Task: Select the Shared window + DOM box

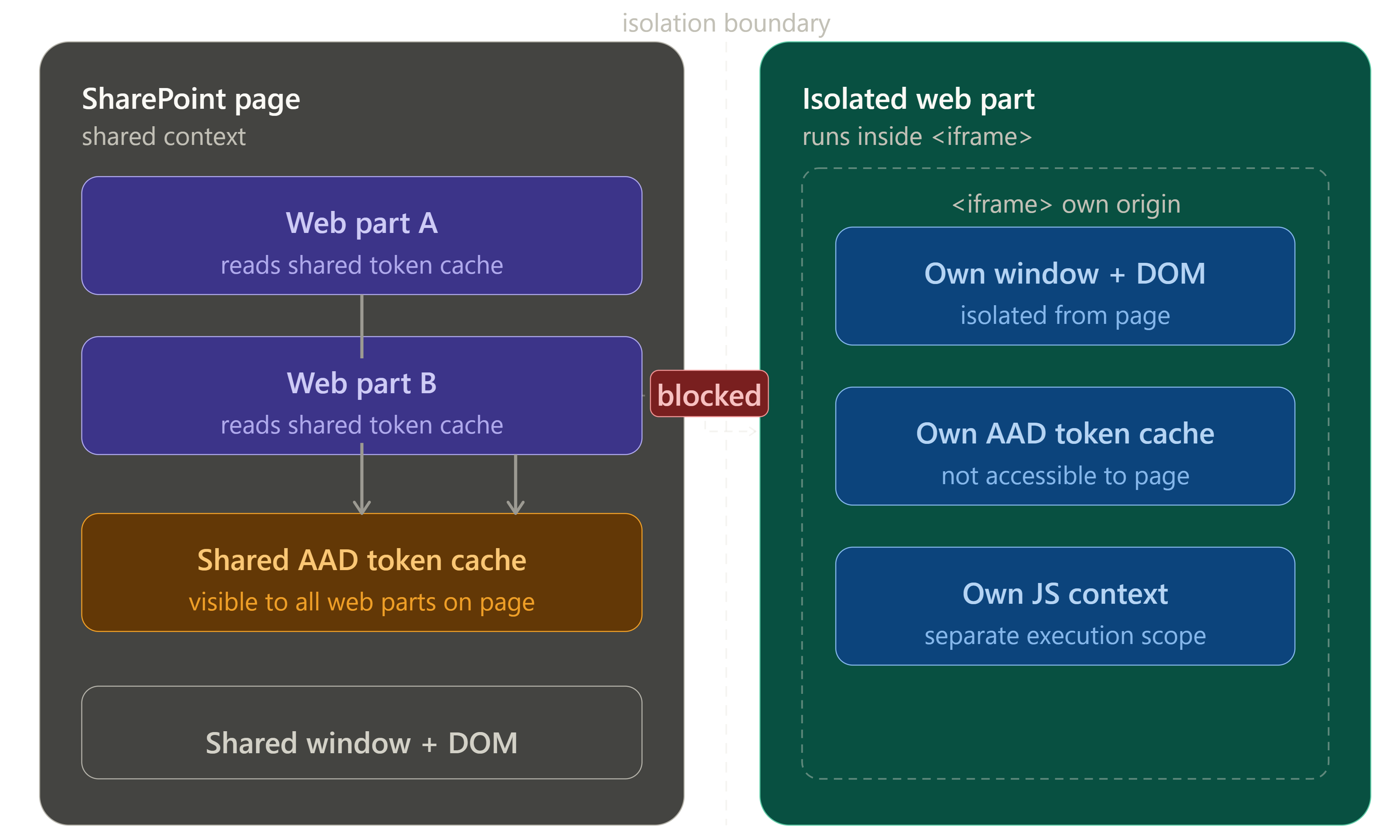Action: tap(361, 732)
